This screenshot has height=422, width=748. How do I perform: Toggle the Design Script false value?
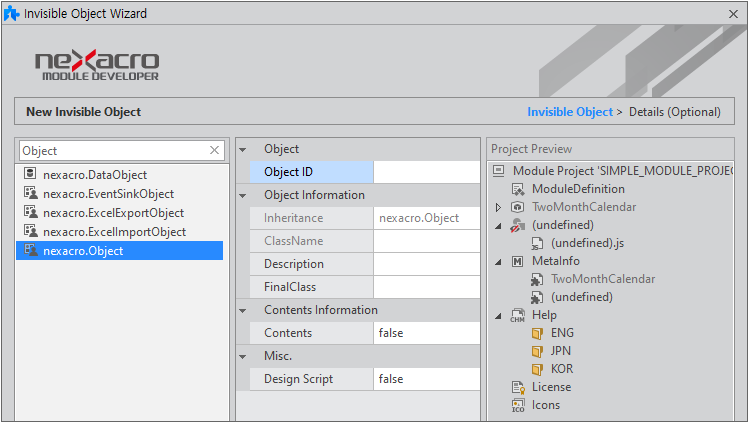pyautogui.click(x=425, y=379)
